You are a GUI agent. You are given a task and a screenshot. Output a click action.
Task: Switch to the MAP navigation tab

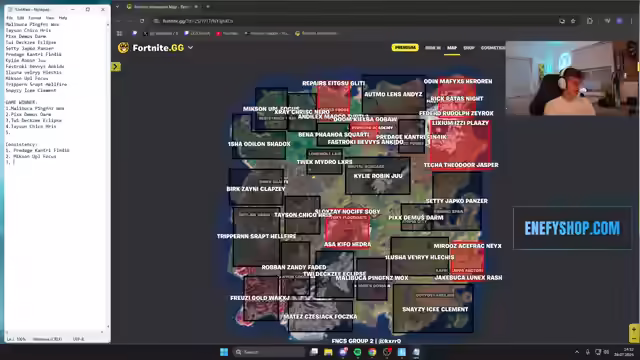(451, 48)
